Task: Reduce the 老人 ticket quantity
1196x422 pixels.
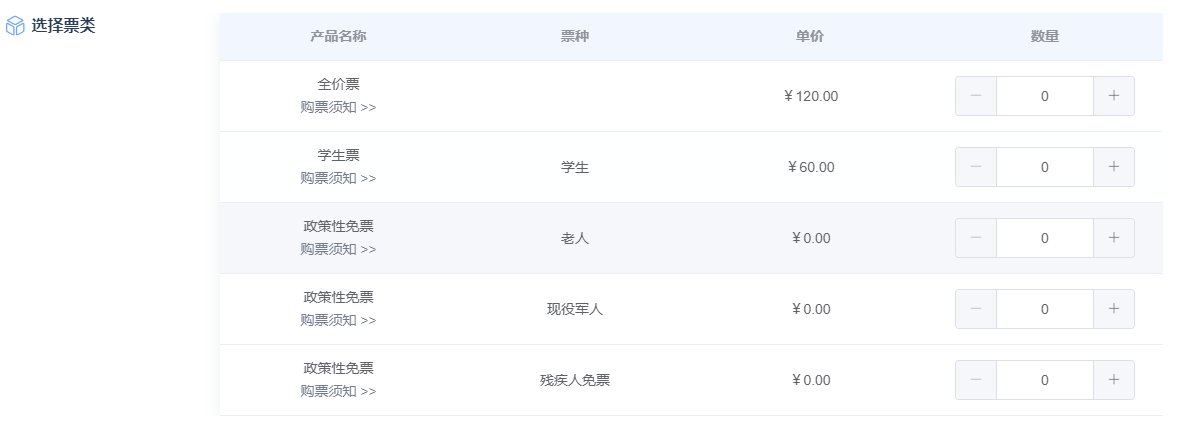Action: [976, 238]
